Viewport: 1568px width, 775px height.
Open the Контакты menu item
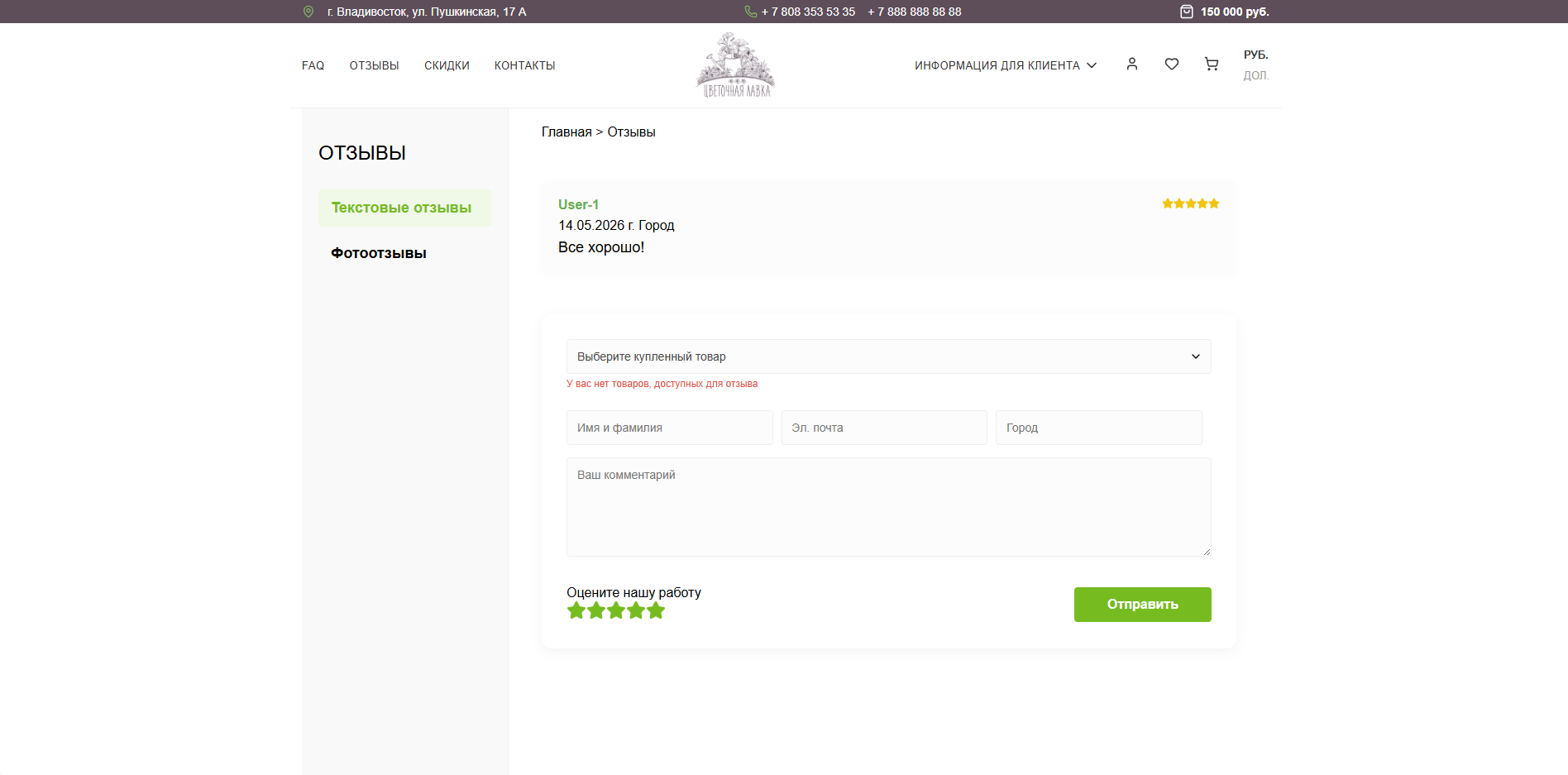(525, 65)
